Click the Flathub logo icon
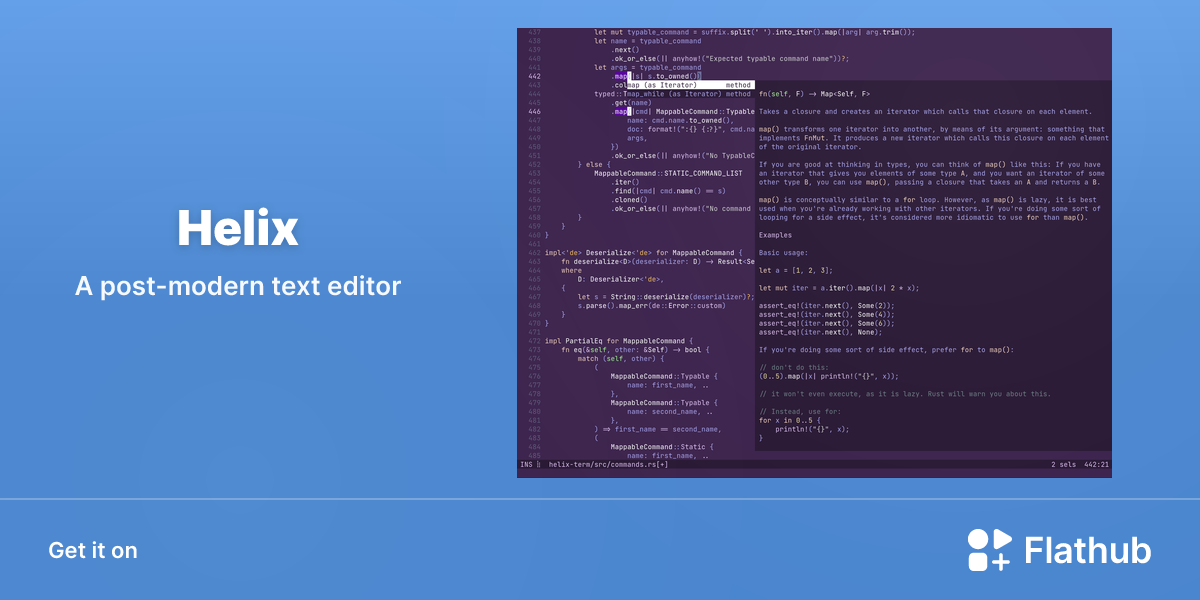This screenshot has height=600, width=1200. pyautogui.click(x=990, y=550)
